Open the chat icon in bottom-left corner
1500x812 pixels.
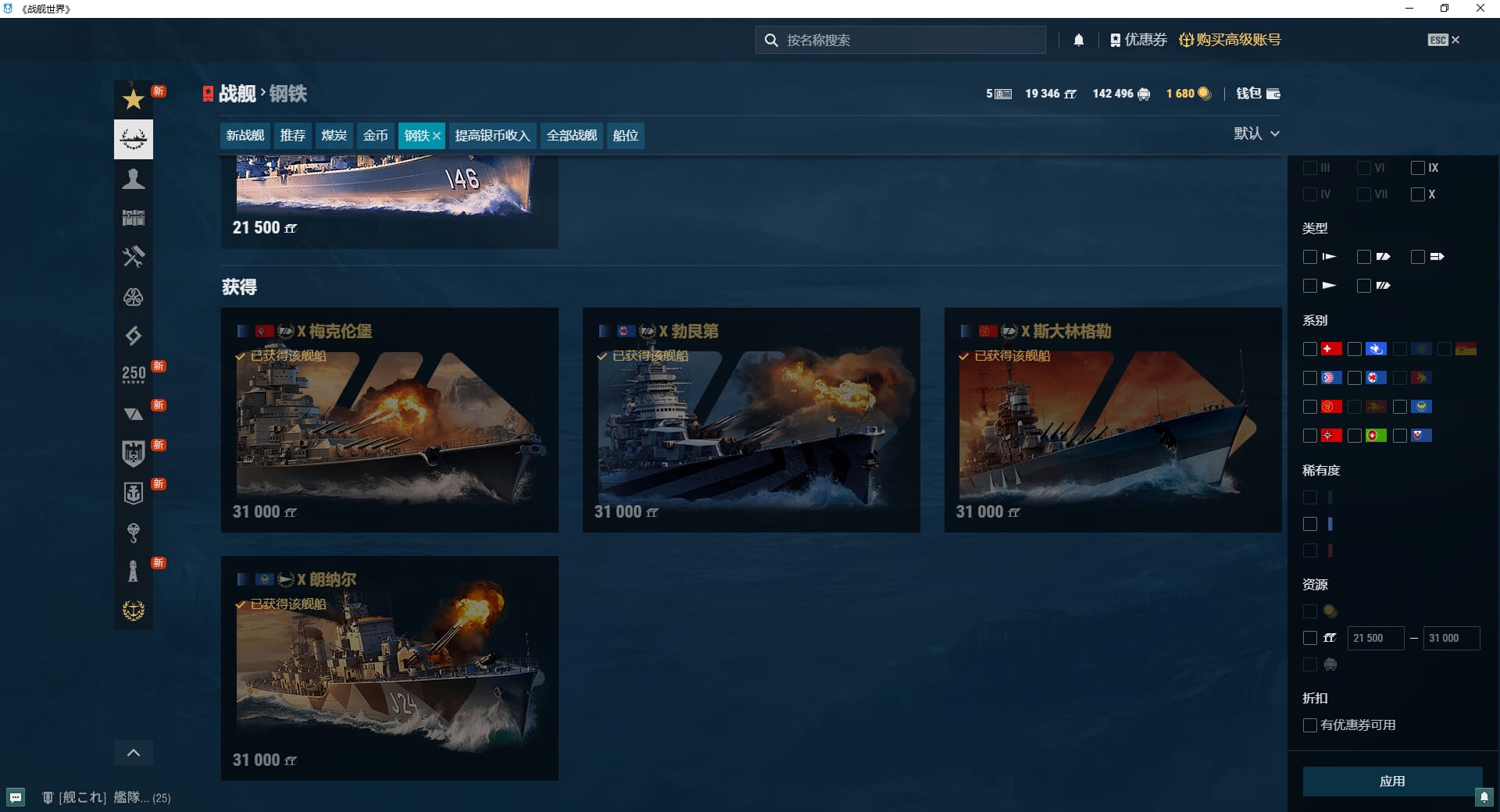point(16,797)
